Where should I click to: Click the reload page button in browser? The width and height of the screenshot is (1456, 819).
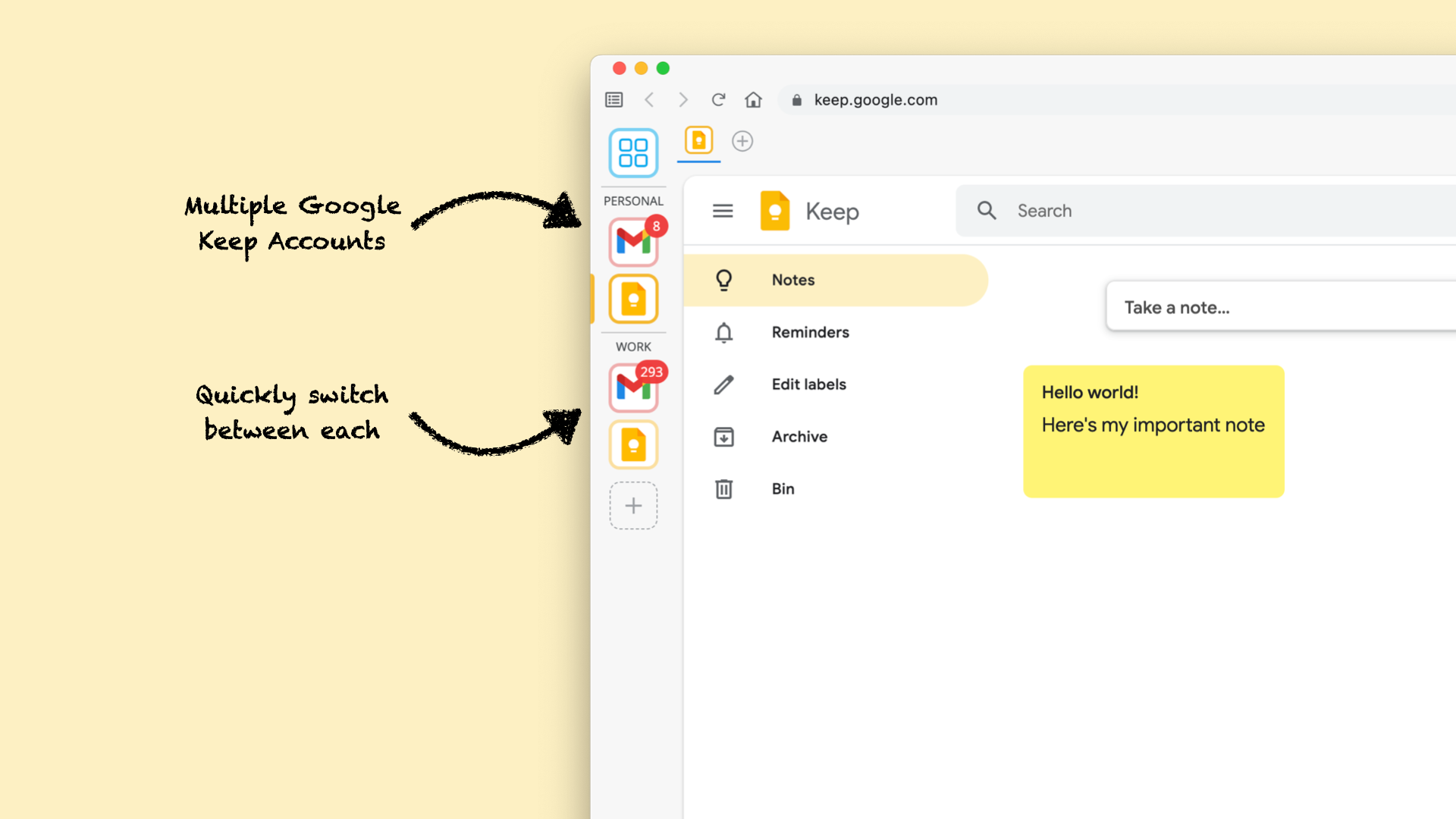(x=717, y=99)
